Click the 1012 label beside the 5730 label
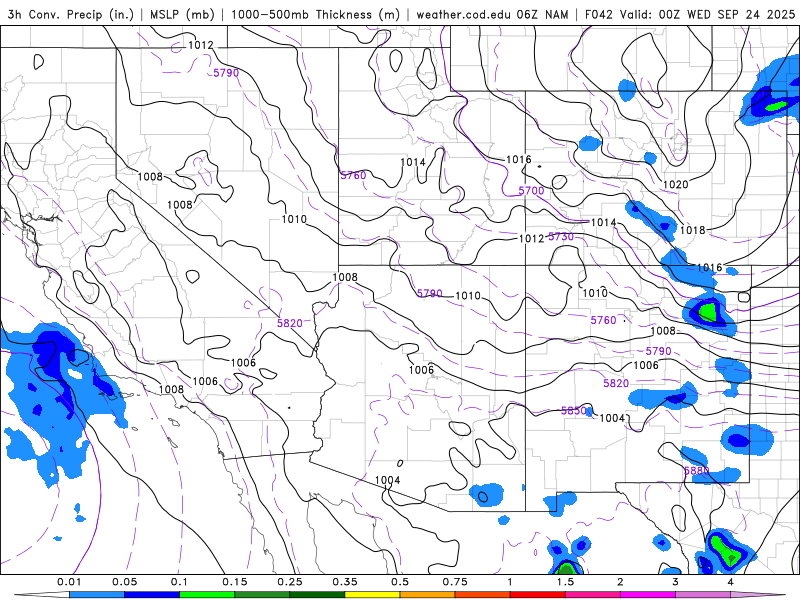 [532, 239]
